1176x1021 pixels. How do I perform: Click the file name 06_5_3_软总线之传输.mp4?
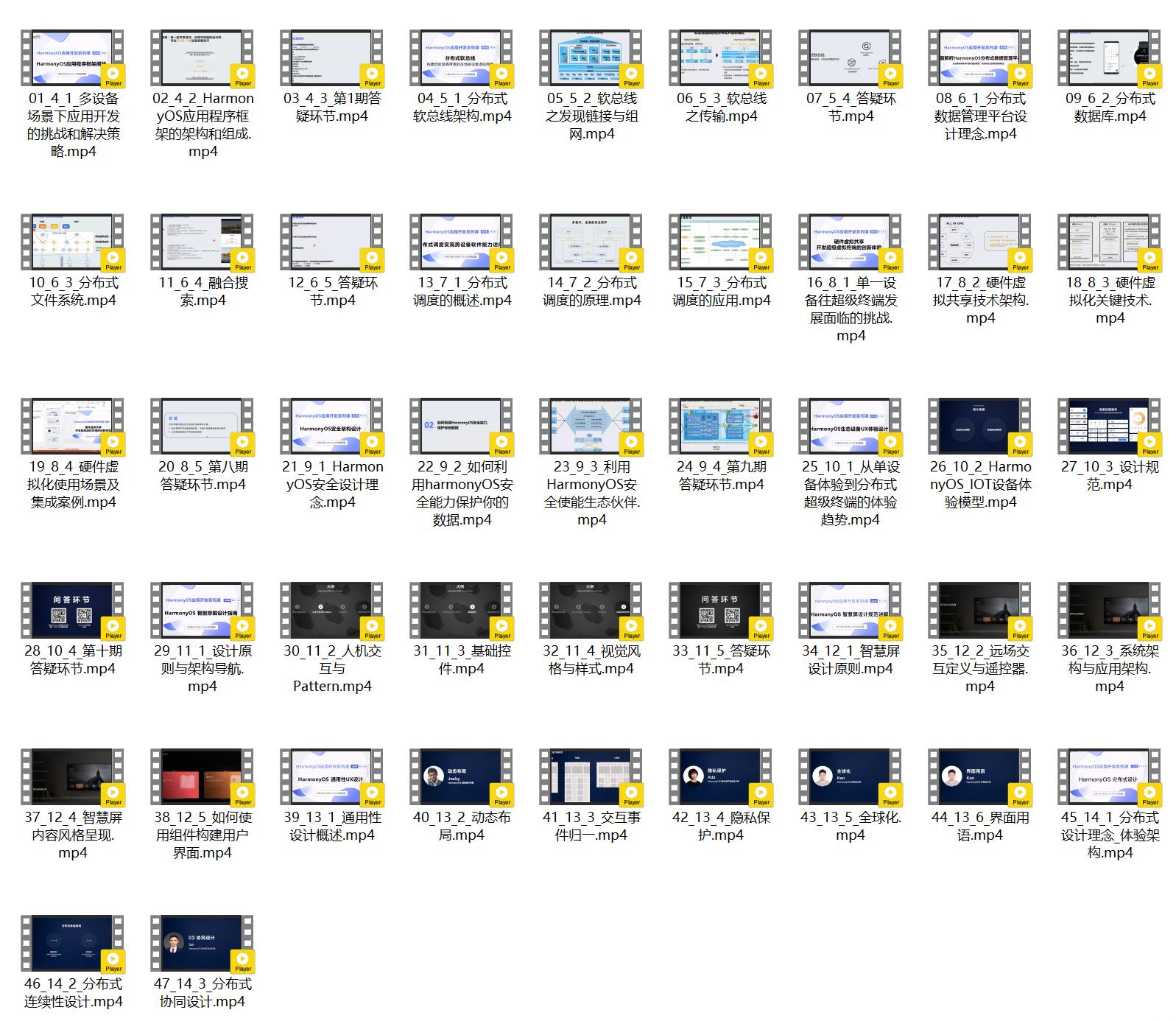click(x=721, y=108)
